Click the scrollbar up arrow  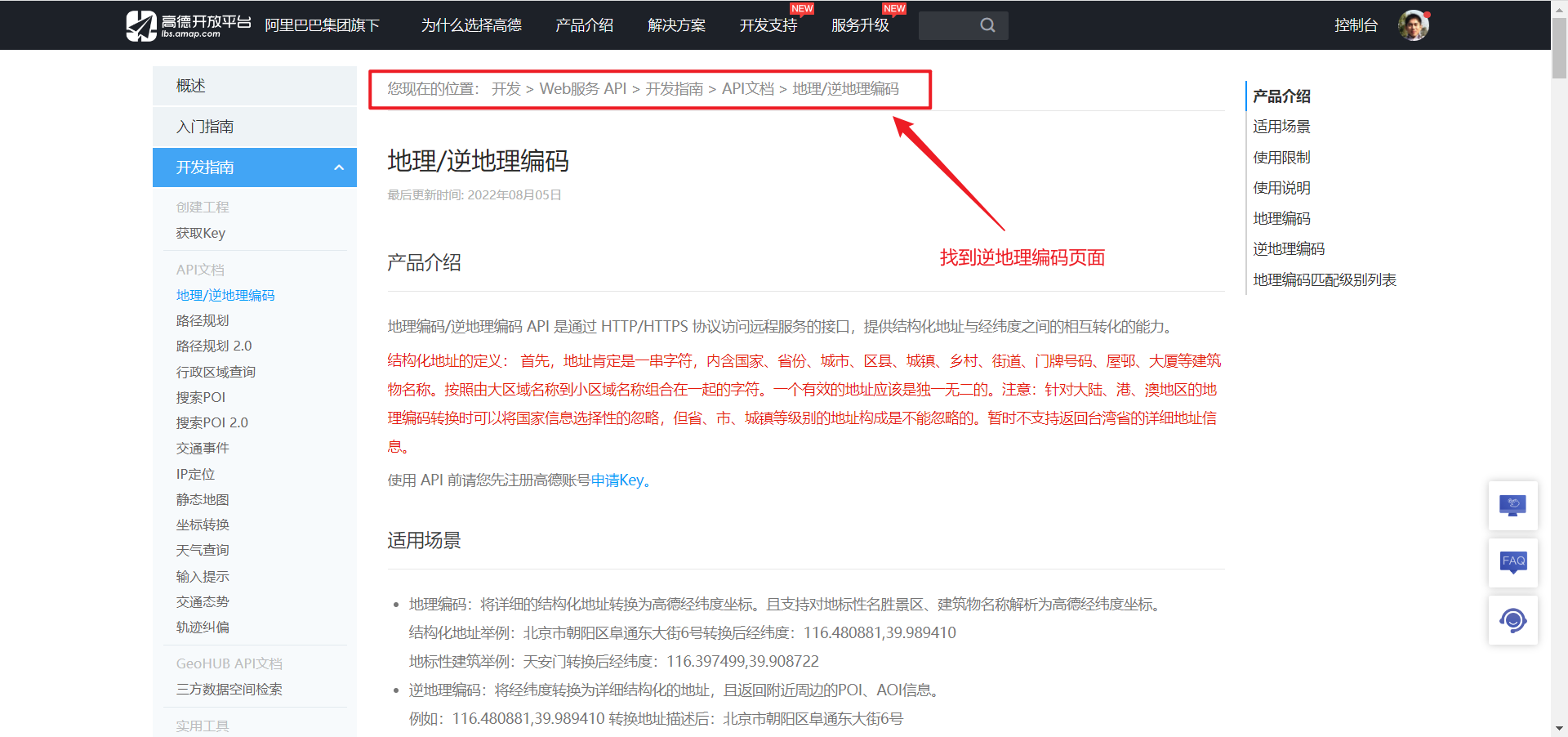(x=1559, y=7)
